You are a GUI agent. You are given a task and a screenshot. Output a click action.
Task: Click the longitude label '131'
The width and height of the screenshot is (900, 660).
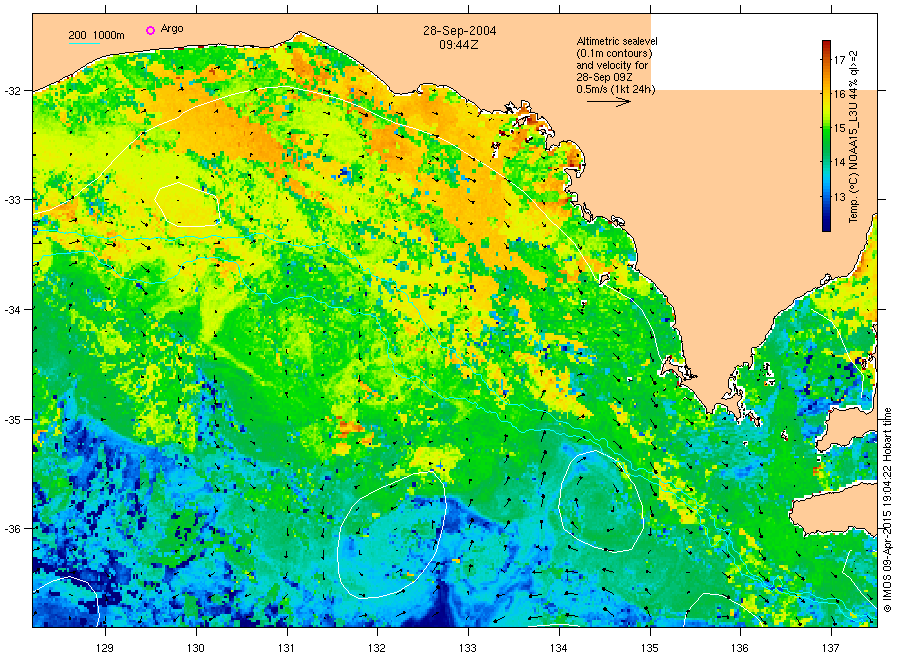[x=286, y=648]
